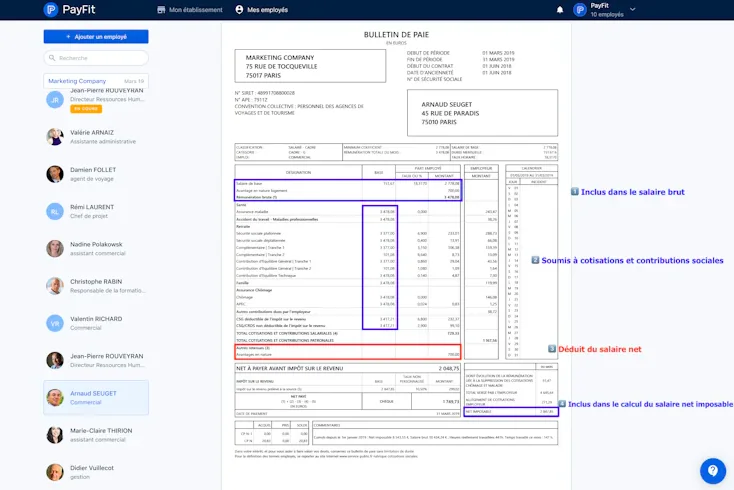Select Rémi LAURENT's RL initials avatar

[x=55, y=211]
